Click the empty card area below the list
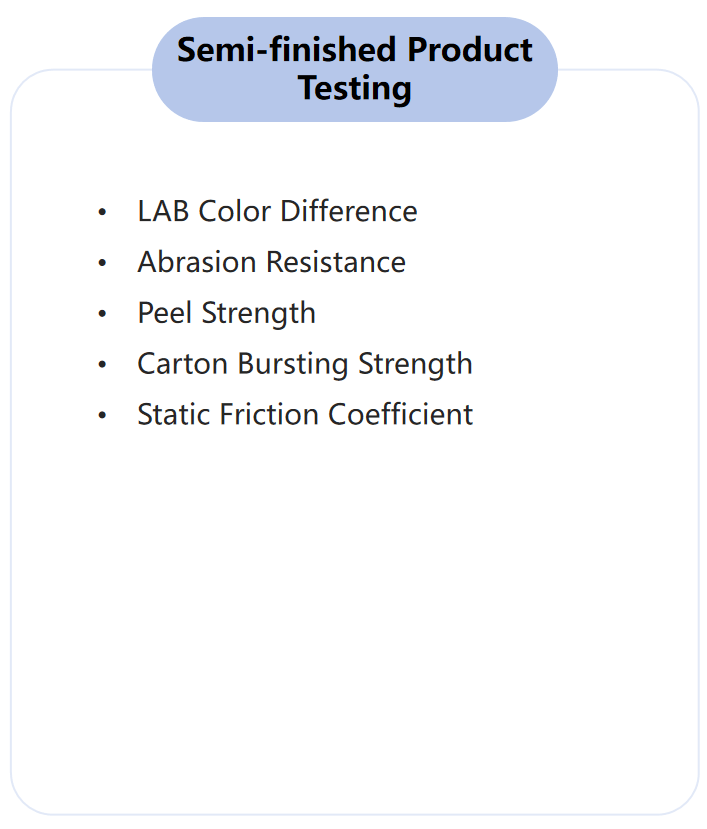This screenshot has width=707, height=829. pyautogui.click(x=354, y=619)
